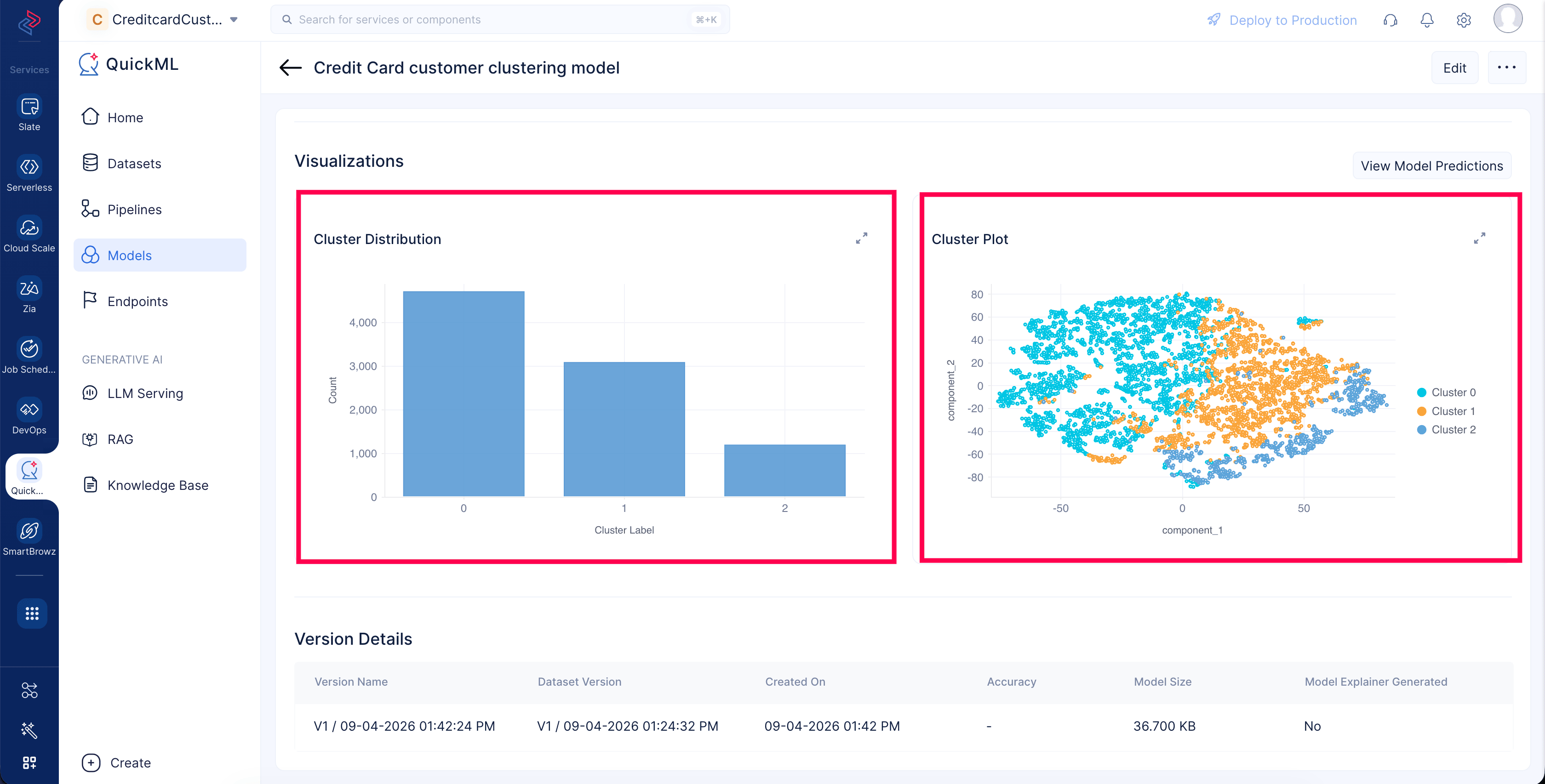Toggle Cluster 2 legend entry

[x=1446, y=430]
